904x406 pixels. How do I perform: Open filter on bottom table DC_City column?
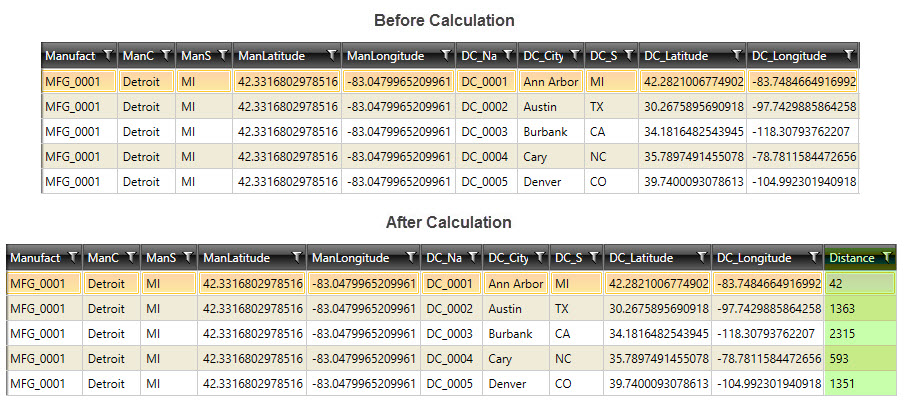pyautogui.click(x=540, y=257)
